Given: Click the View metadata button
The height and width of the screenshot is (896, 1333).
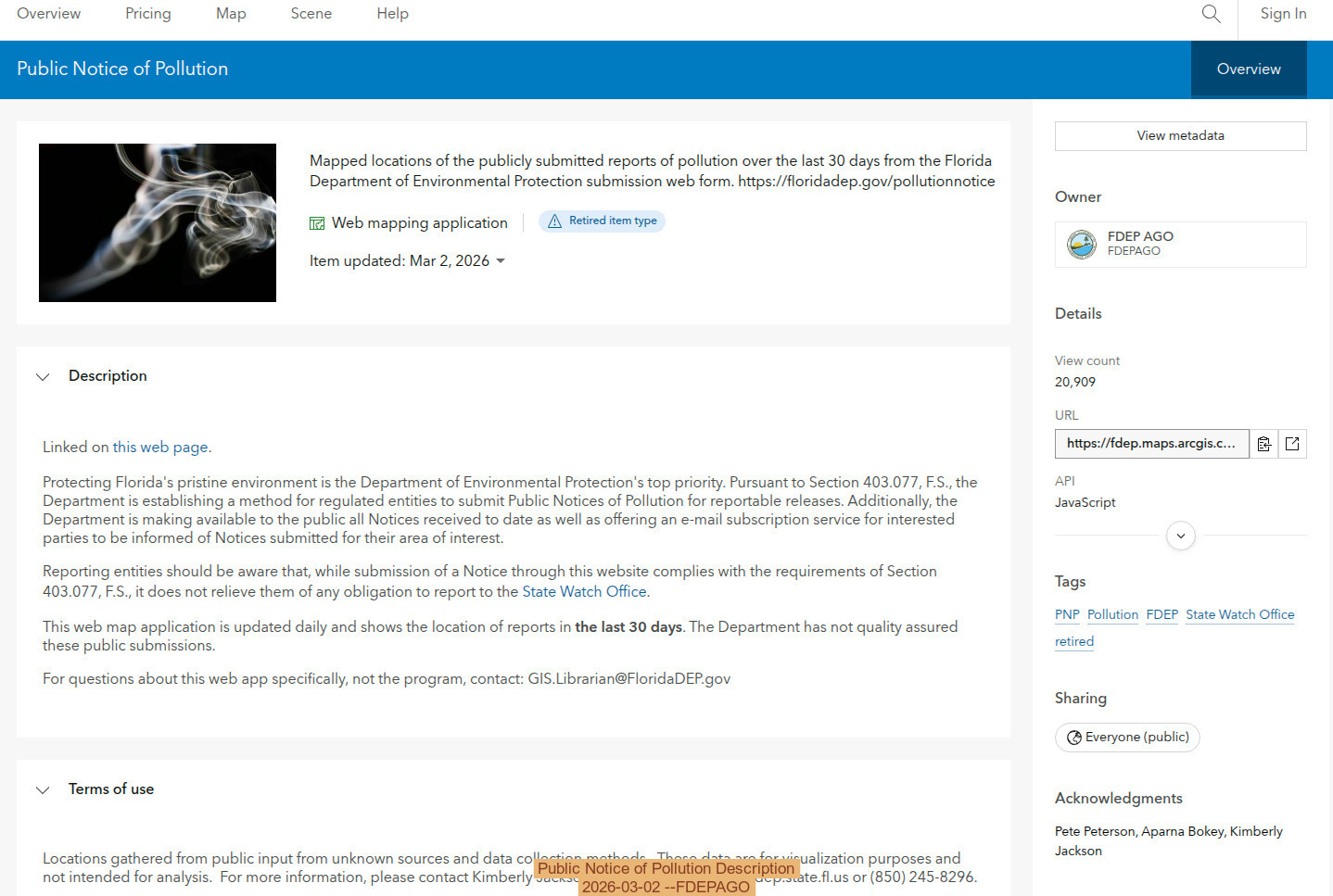Looking at the screenshot, I should (x=1180, y=136).
